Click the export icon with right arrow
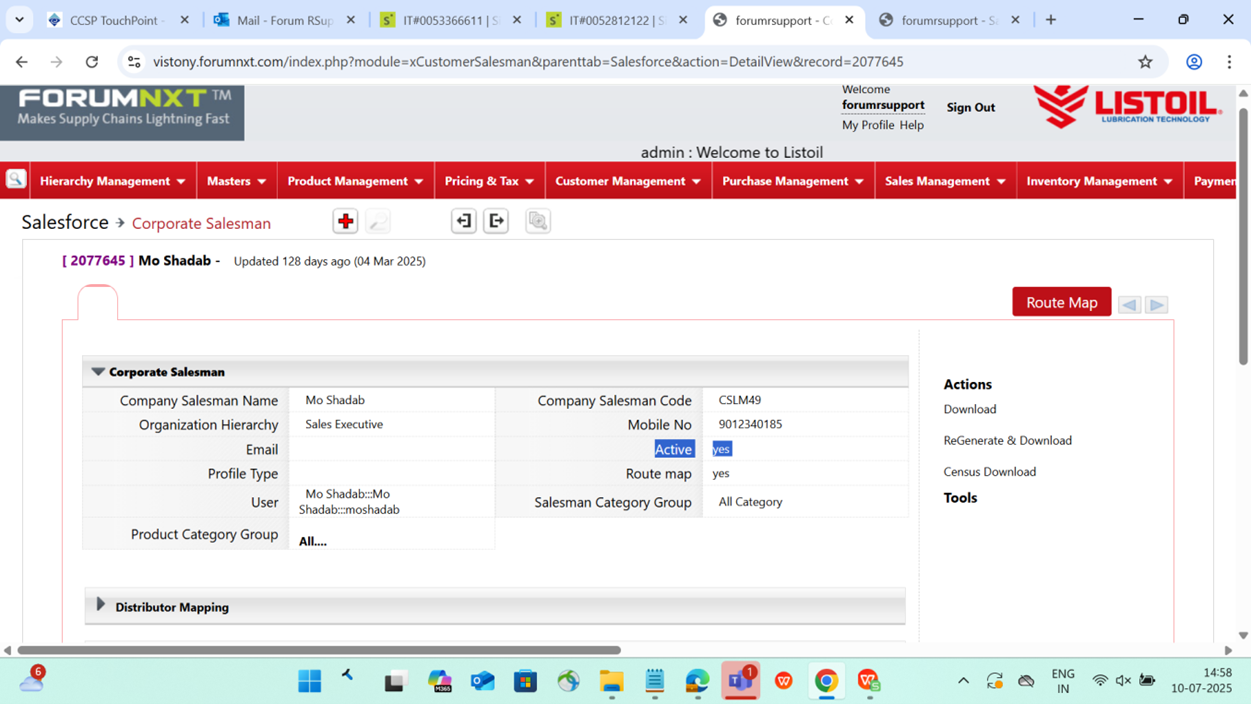The width and height of the screenshot is (1251, 704). [496, 221]
